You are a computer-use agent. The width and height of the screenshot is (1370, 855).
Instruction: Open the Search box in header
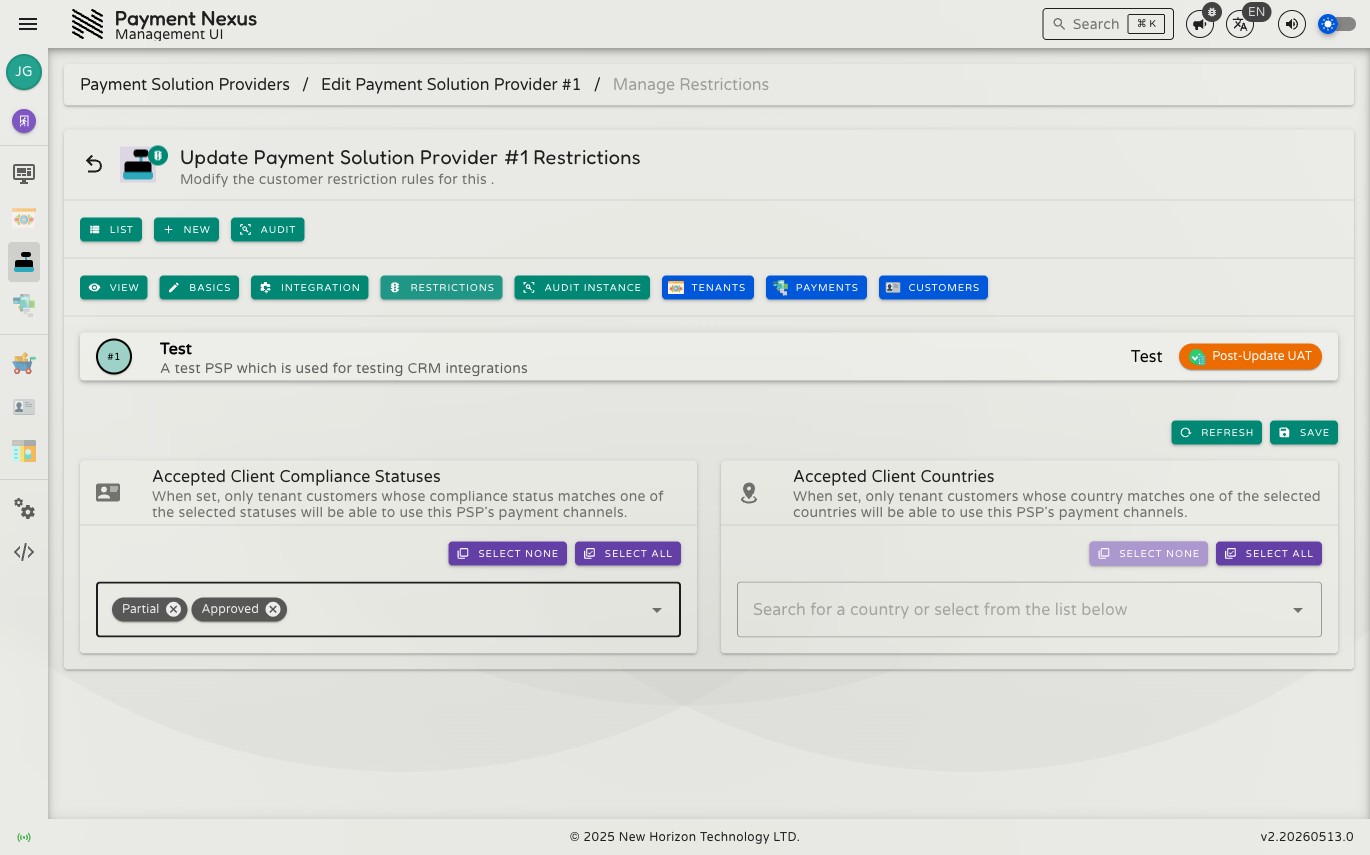(1108, 24)
